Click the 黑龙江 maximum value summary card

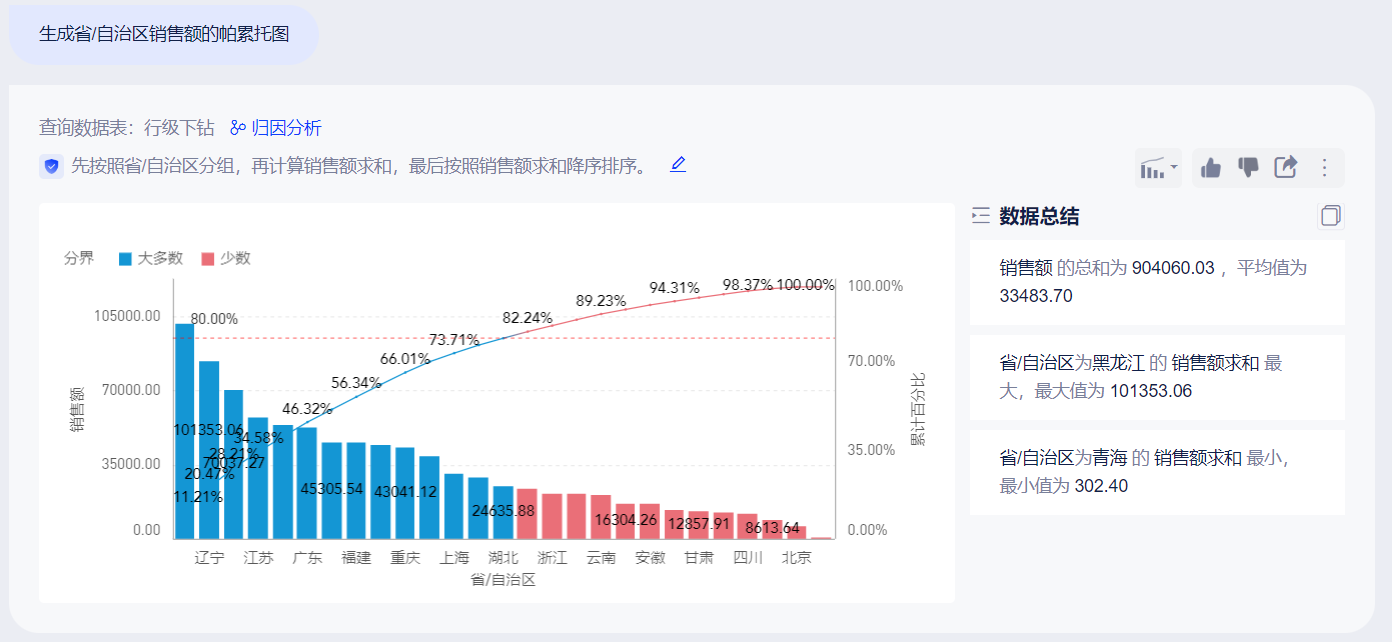coord(1157,377)
